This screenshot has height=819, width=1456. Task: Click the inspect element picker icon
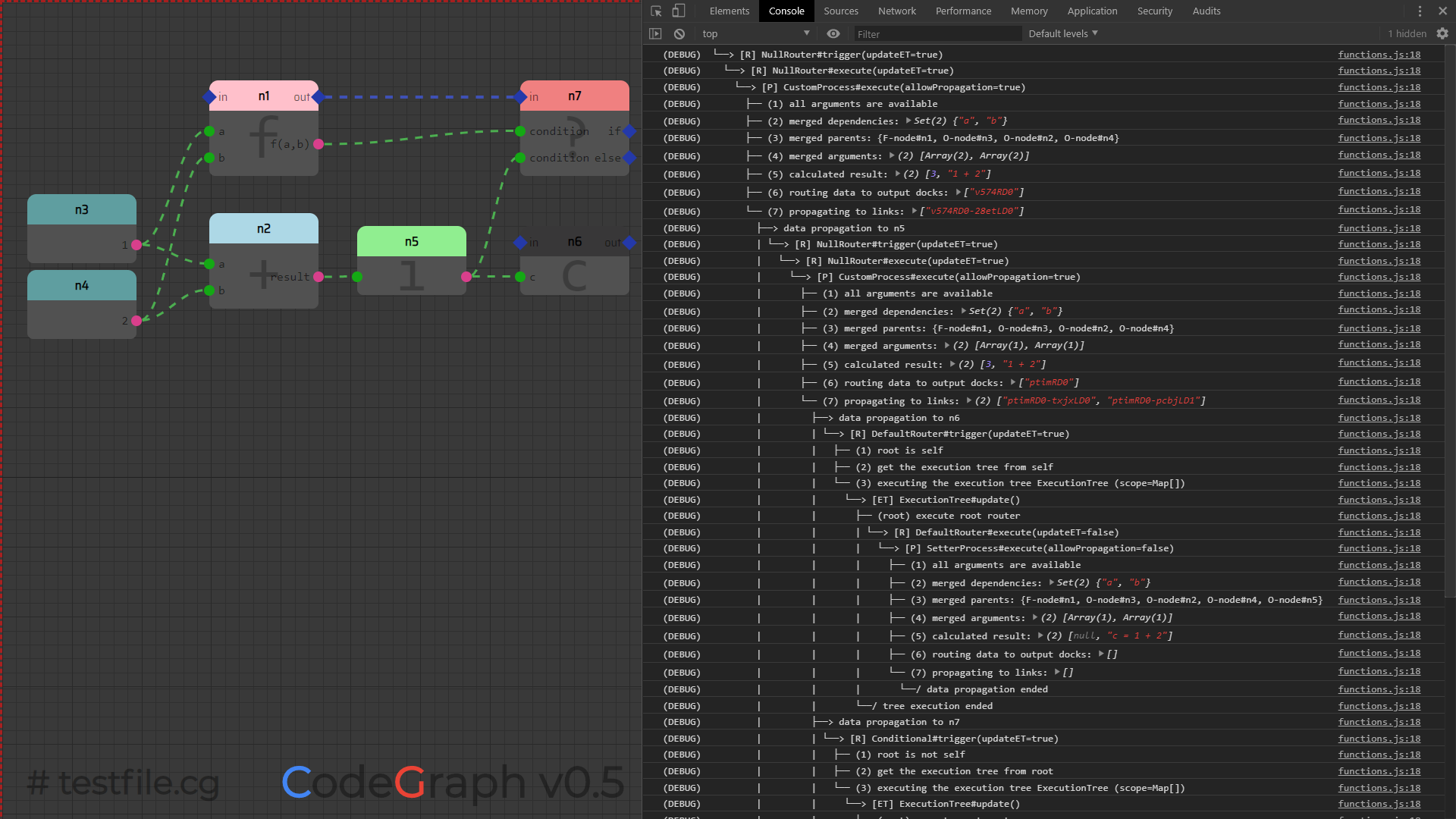(656, 11)
